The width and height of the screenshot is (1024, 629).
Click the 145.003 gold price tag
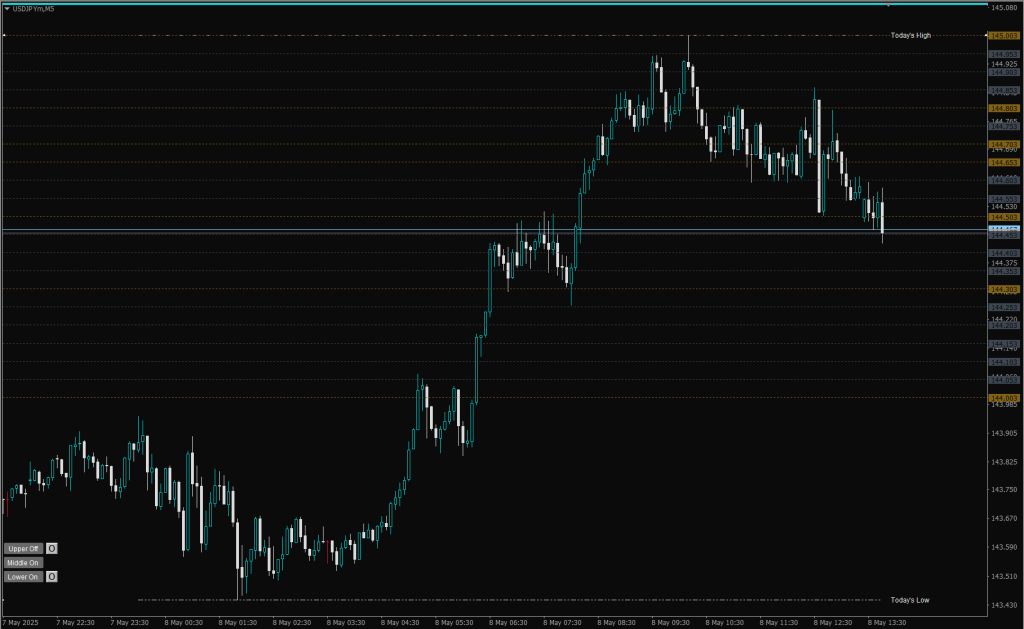[1003, 35]
